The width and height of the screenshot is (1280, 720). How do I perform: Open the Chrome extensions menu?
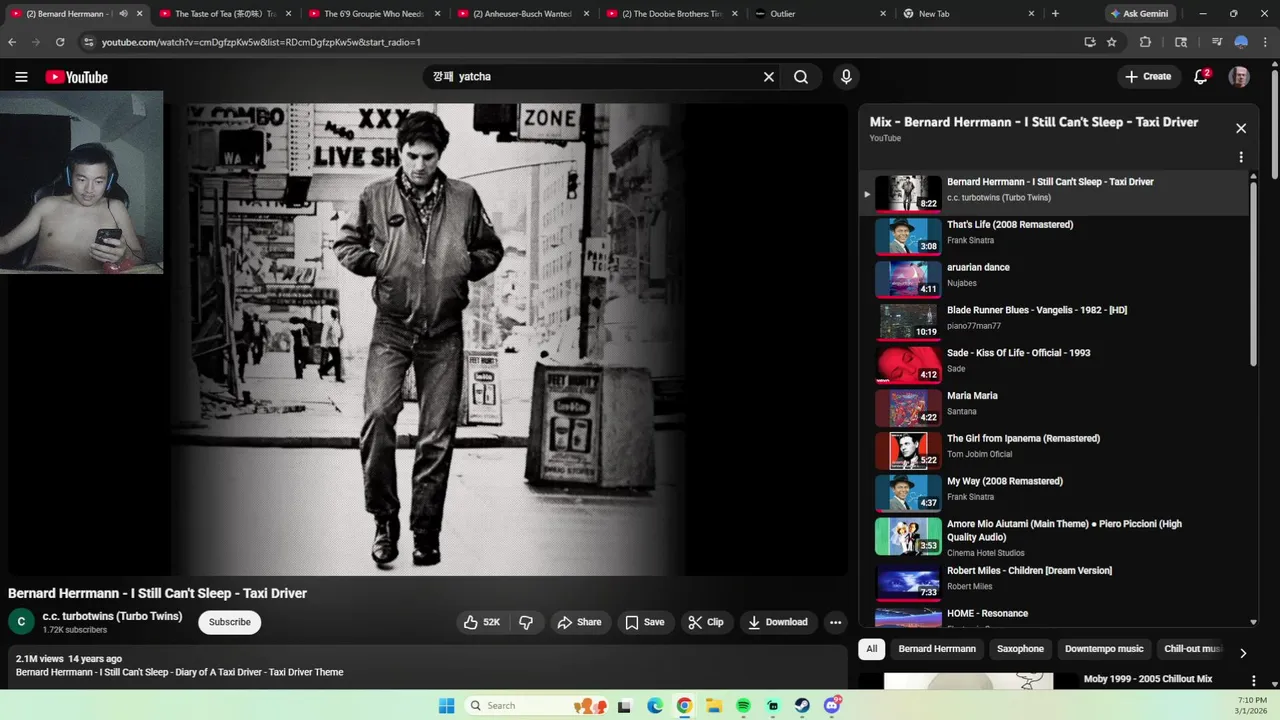coord(1145,42)
